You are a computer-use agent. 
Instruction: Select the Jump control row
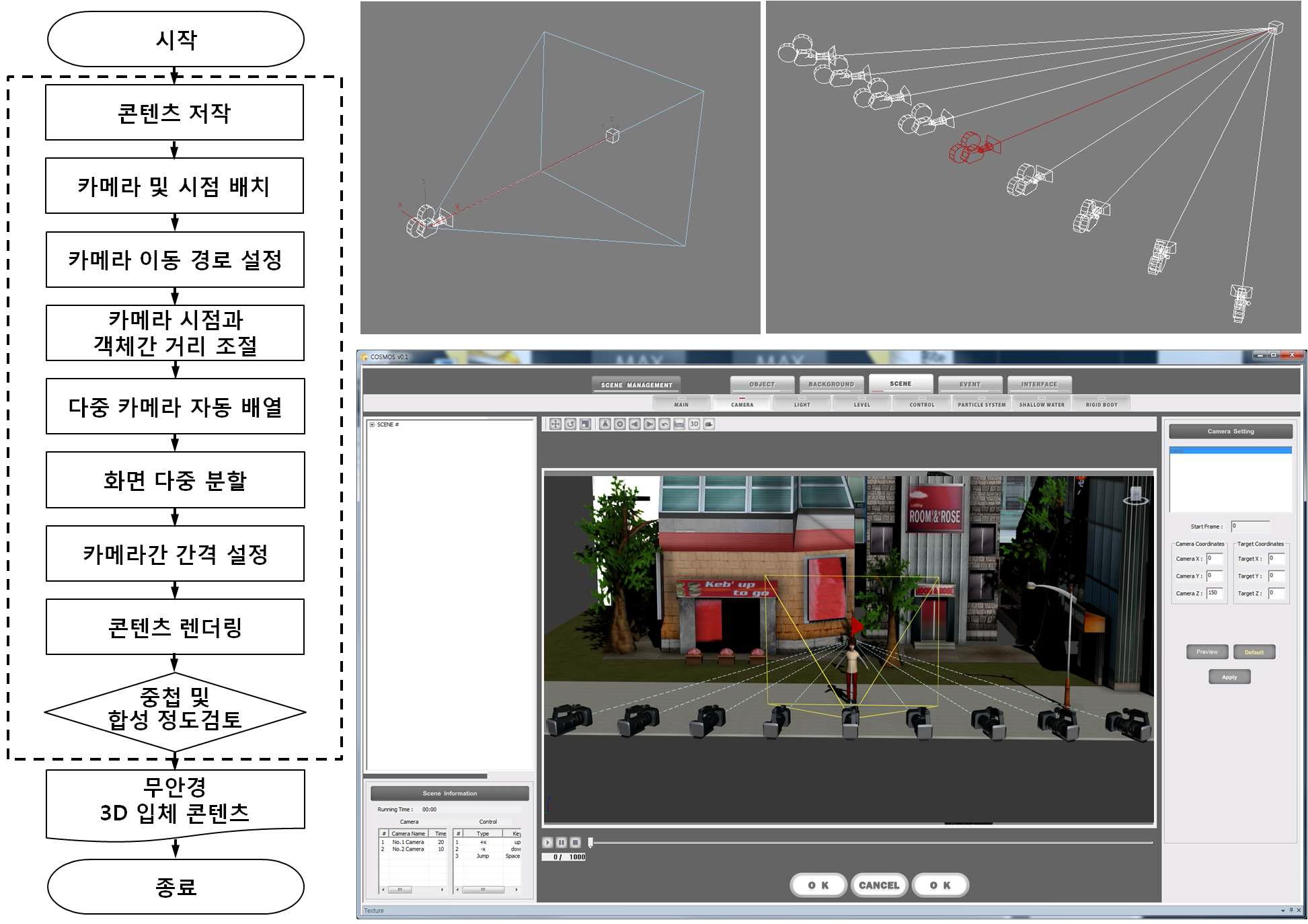point(488,856)
